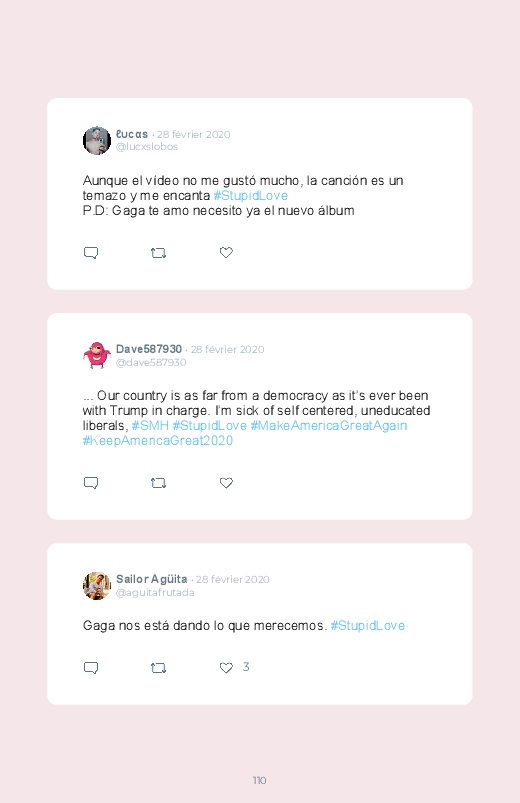
Task: Retweet the Dave587930 tweet
Action: click(x=158, y=483)
